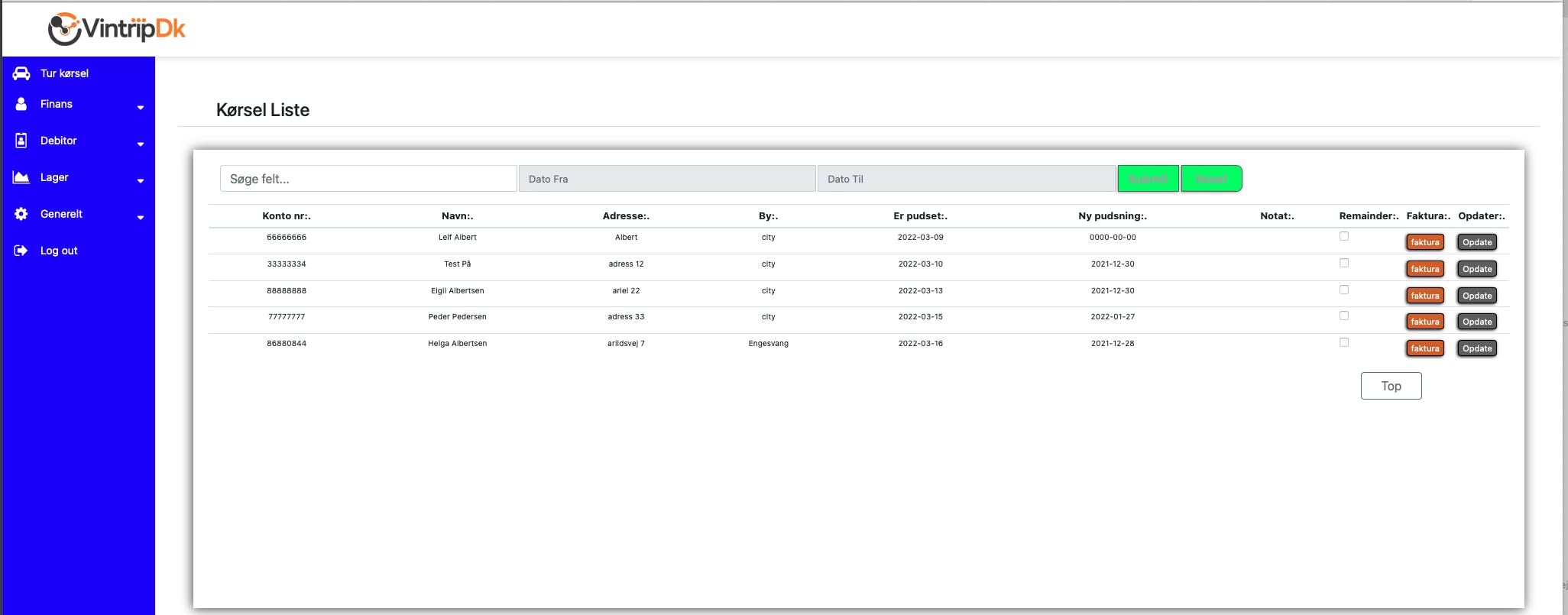This screenshot has height=615, width=1568.
Task: Check Remainder box for Helga Albertsen
Action: coord(1344,342)
